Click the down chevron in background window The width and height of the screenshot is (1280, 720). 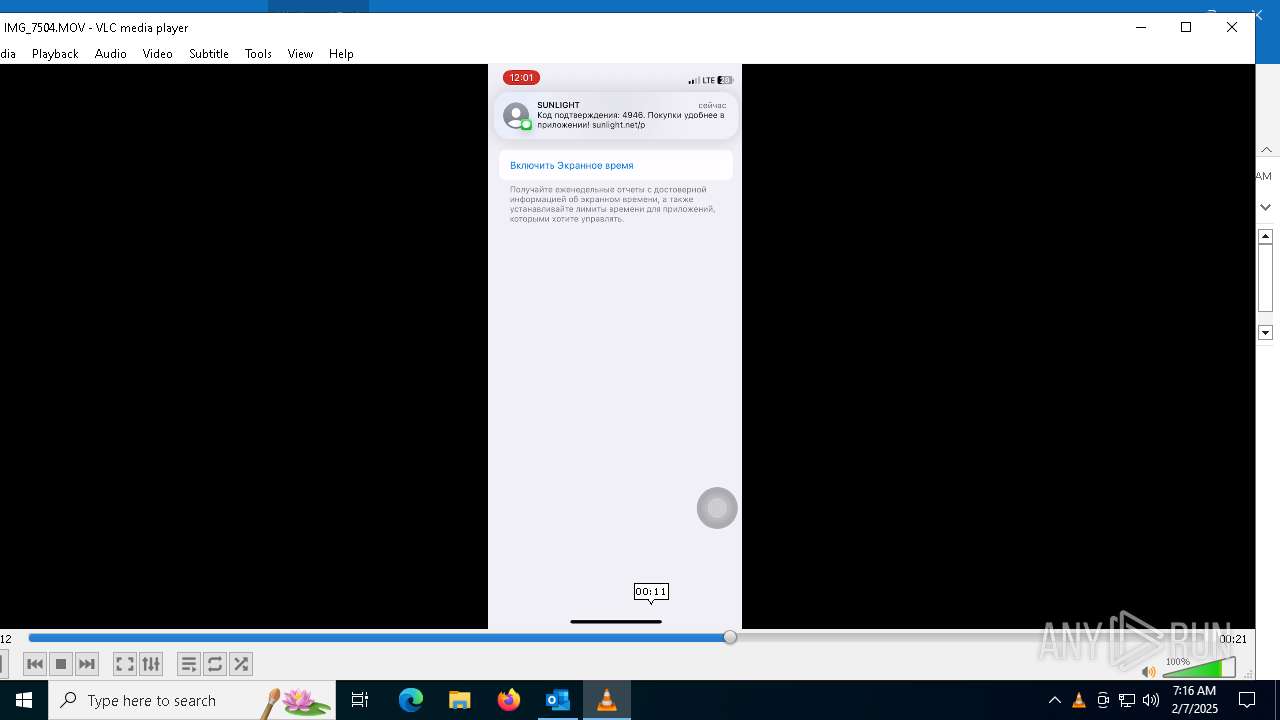(x=1266, y=207)
